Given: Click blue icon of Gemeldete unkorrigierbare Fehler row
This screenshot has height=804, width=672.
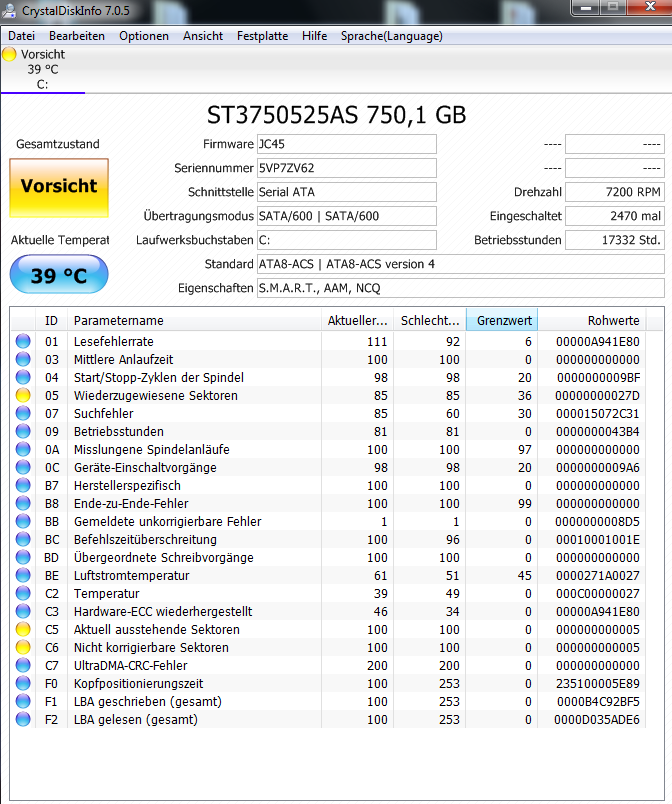Looking at the screenshot, I should pyautogui.click(x=23, y=521).
